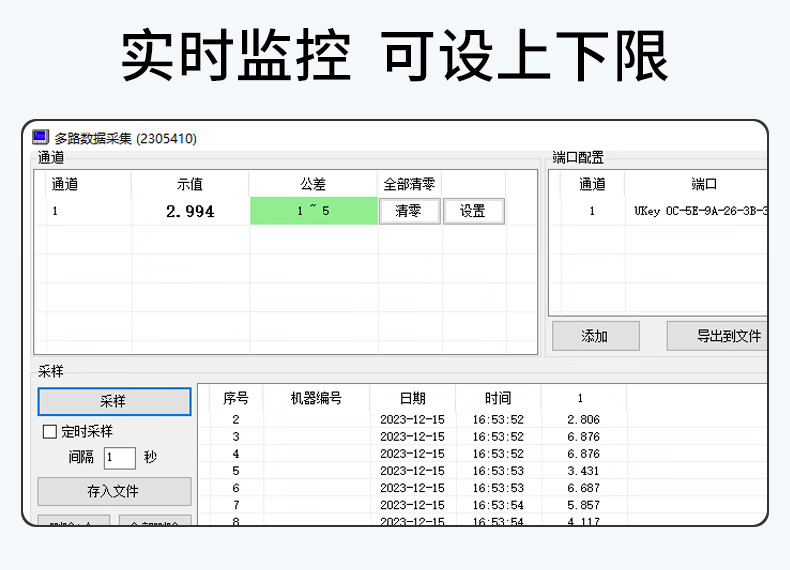Click the 添加 port button
790x570 pixels.
[x=595, y=336]
